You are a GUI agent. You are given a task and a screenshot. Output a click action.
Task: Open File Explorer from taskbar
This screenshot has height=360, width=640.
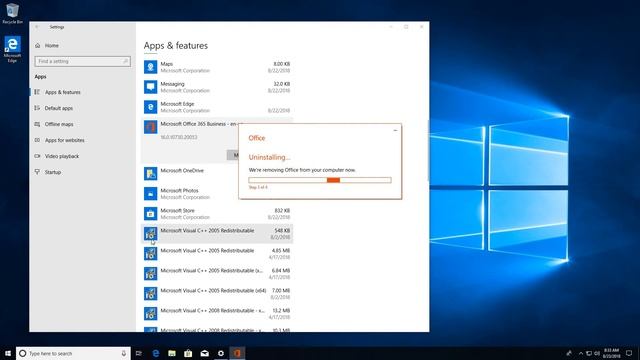172,353
